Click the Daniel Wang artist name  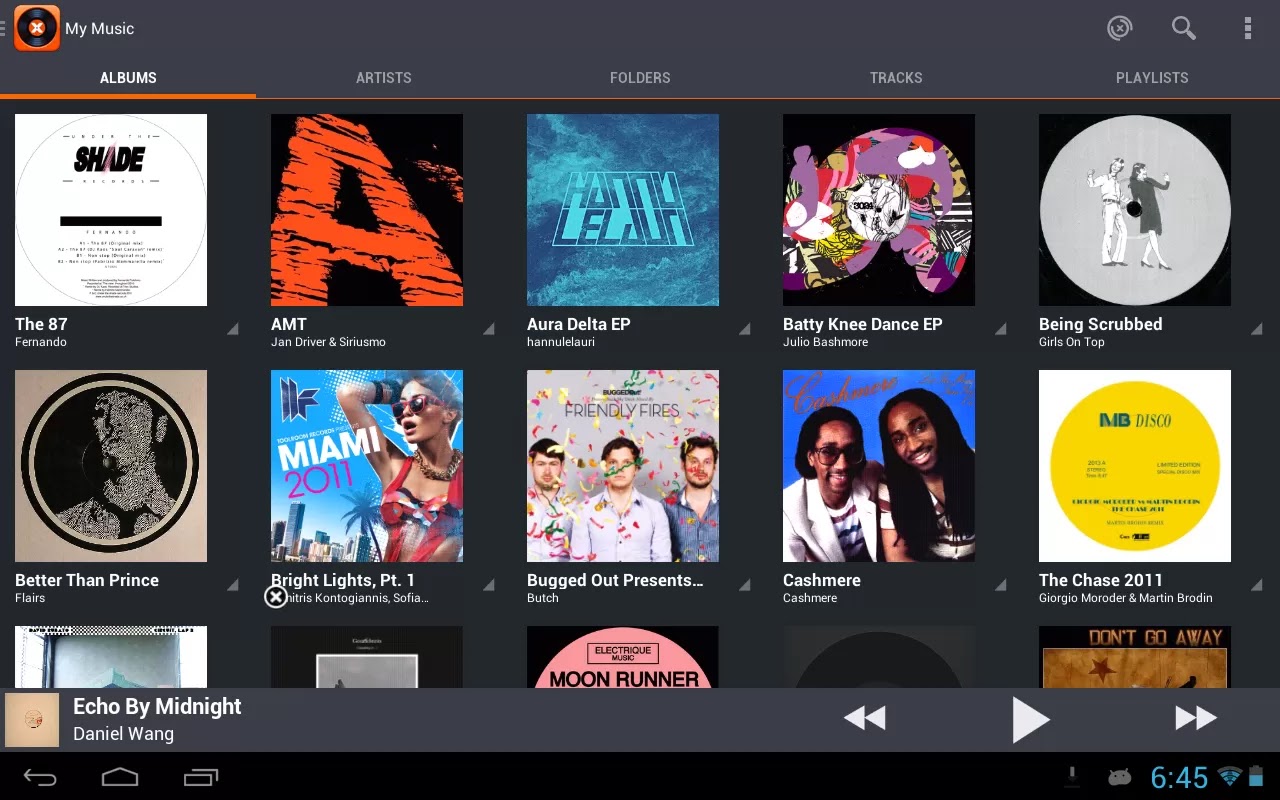123,734
